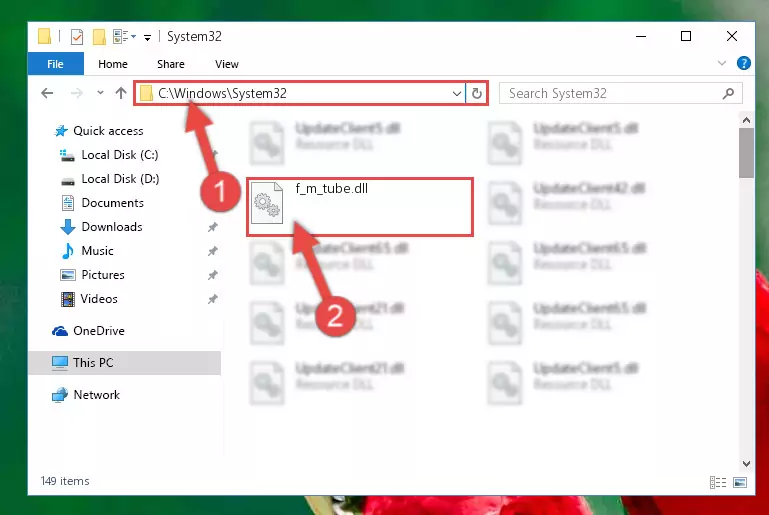The height and width of the screenshot is (515, 769).
Task: Click the pin icon next to Downloads
Action: coord(212,227)
